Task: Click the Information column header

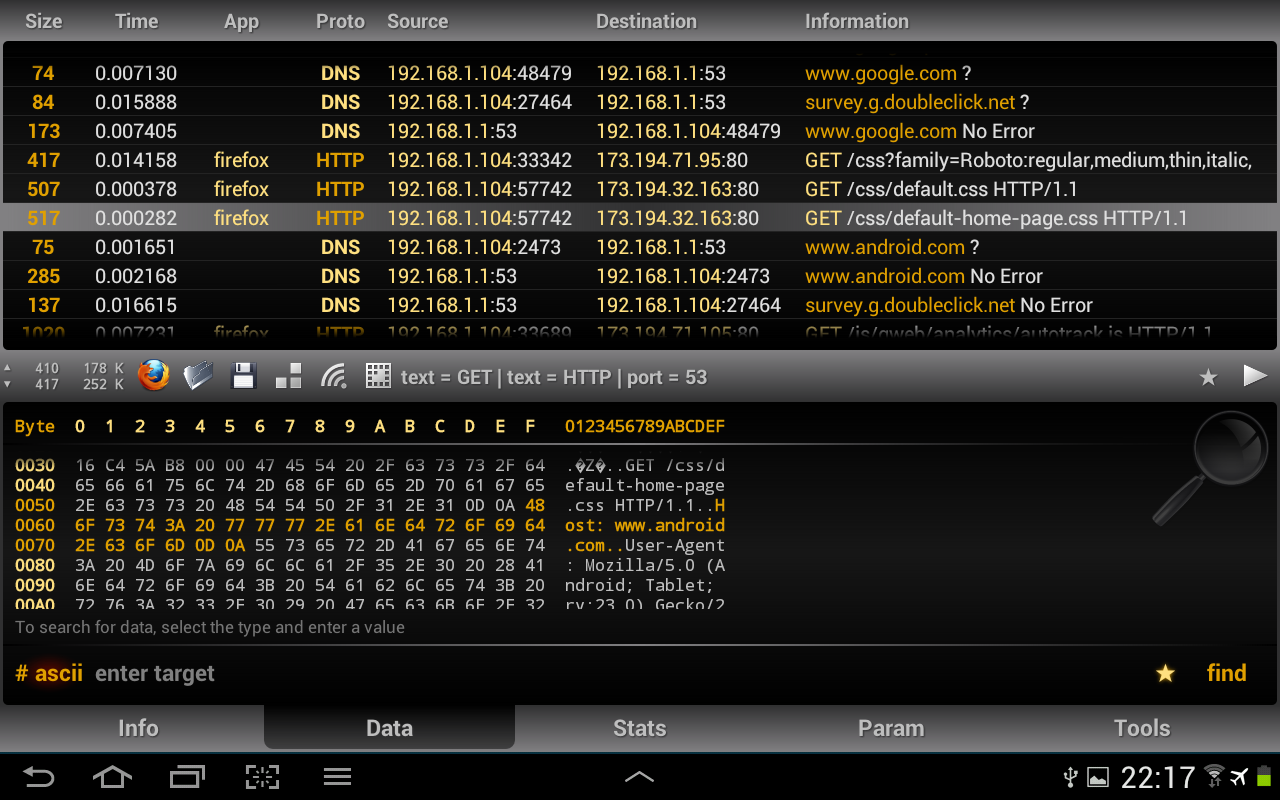Action: tap(857, 21)
